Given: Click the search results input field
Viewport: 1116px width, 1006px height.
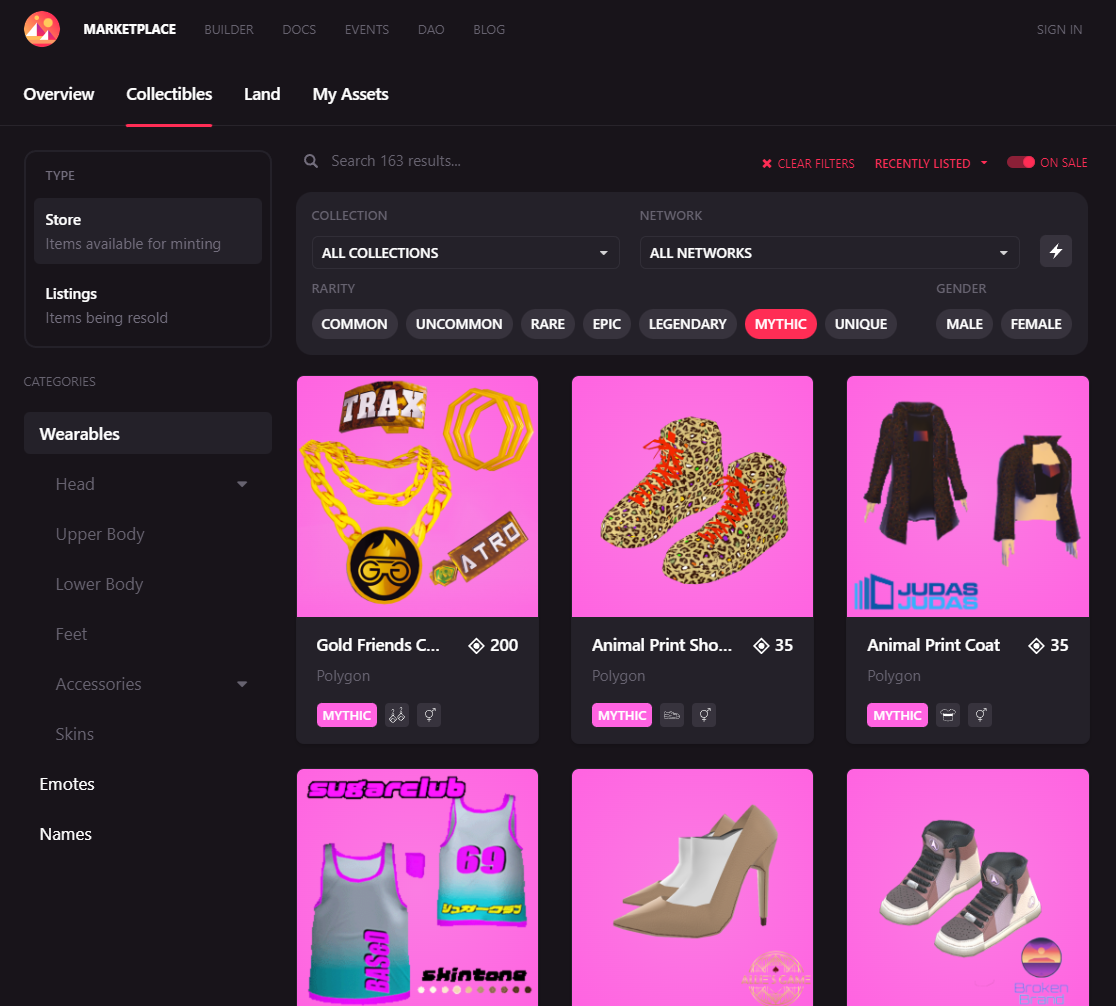Looking at the screenshot, I should [527, 161].
